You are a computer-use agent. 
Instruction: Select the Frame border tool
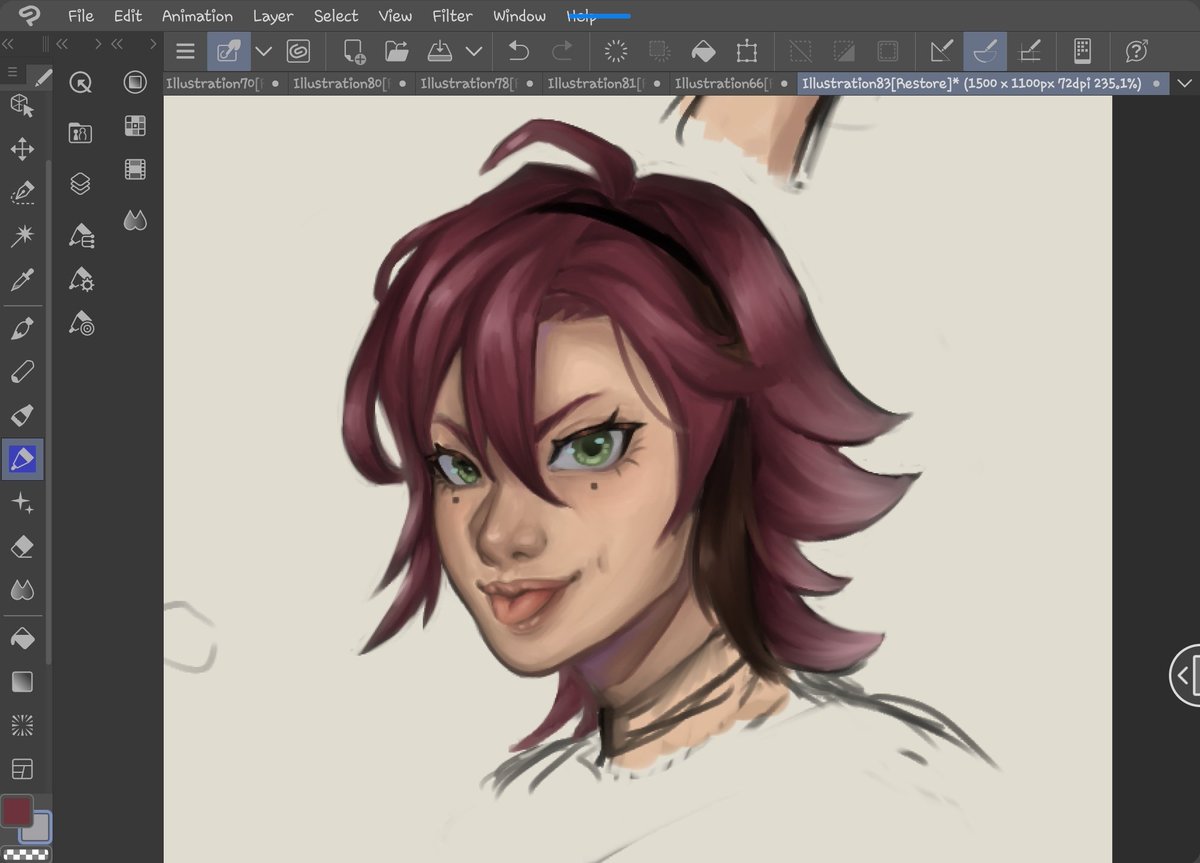[21, 769]
